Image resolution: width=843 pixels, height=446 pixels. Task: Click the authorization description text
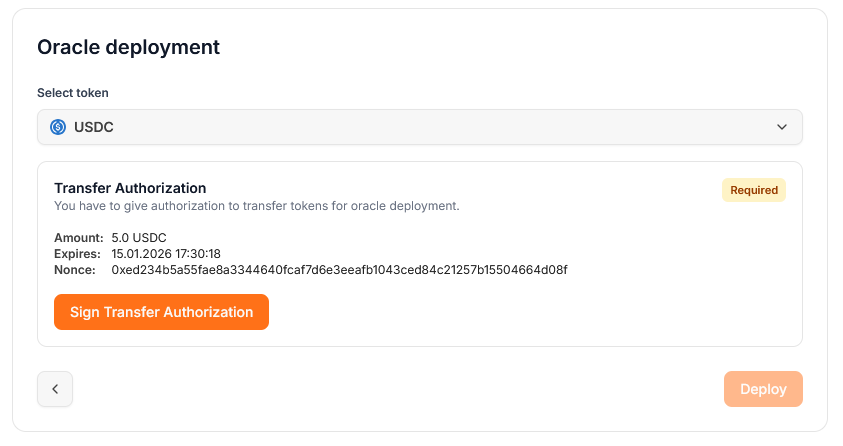pos(256,206)
